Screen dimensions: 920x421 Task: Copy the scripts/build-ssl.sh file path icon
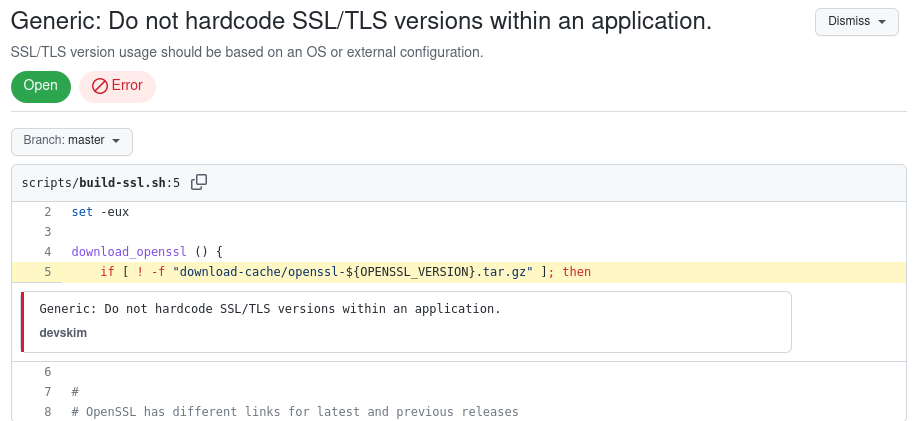[x=199, y=182]
